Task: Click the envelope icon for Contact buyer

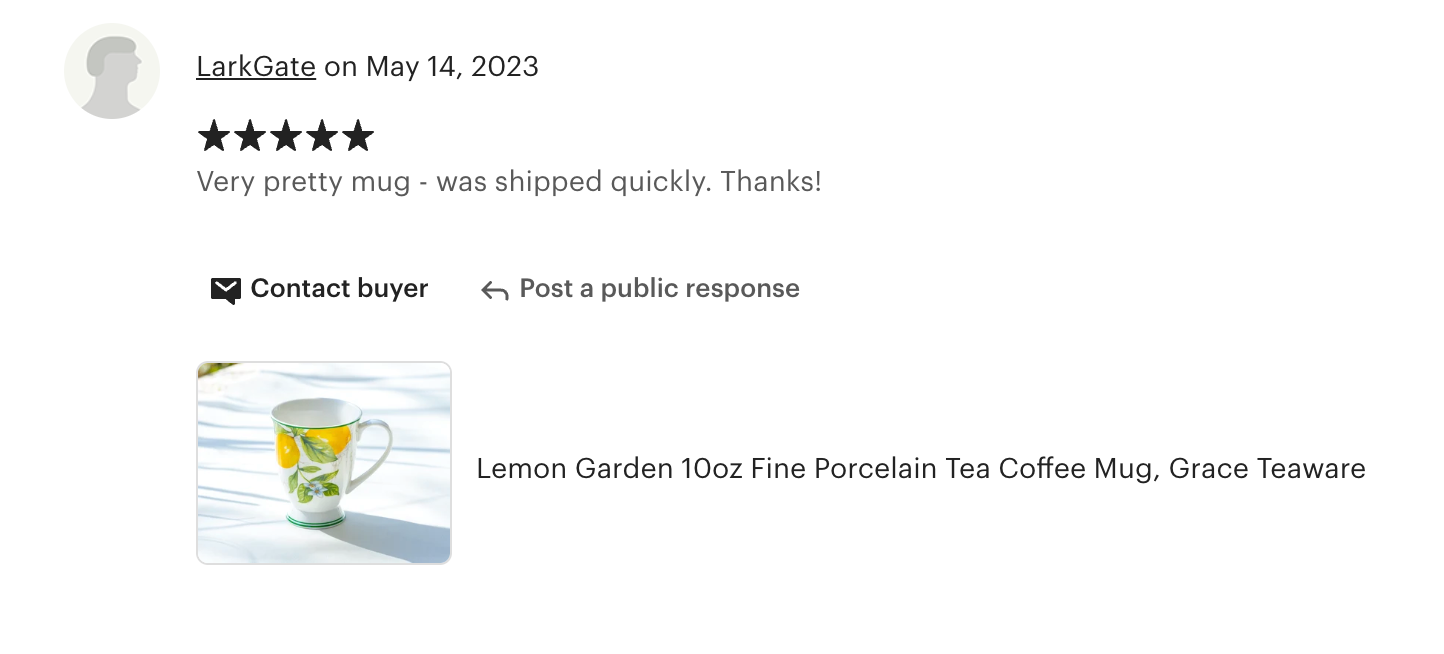Action: click(225, 290)
